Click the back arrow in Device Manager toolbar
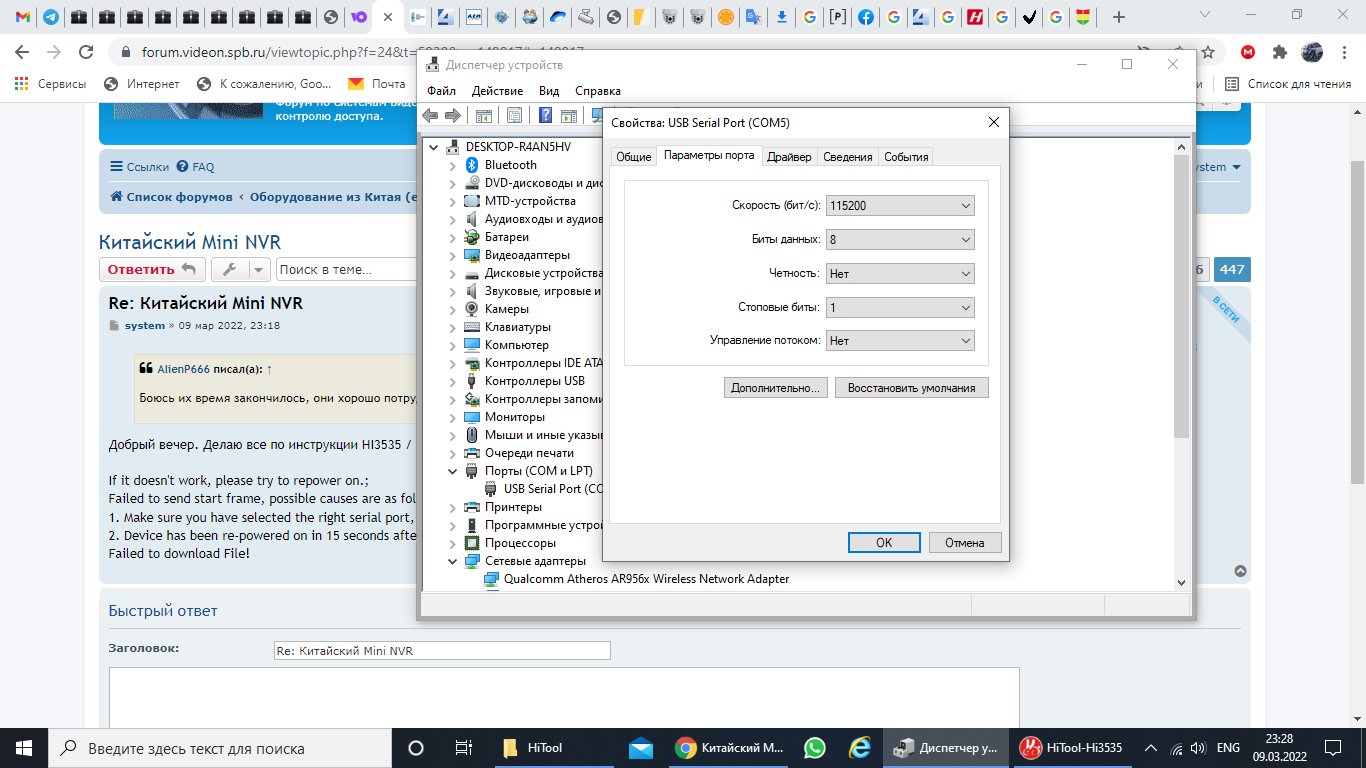 [430, 116]
